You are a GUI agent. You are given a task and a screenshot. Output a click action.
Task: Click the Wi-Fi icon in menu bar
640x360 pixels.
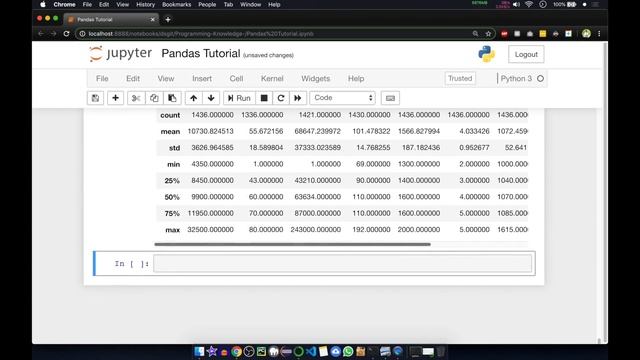pyautogui.click(x=529, y=4)
